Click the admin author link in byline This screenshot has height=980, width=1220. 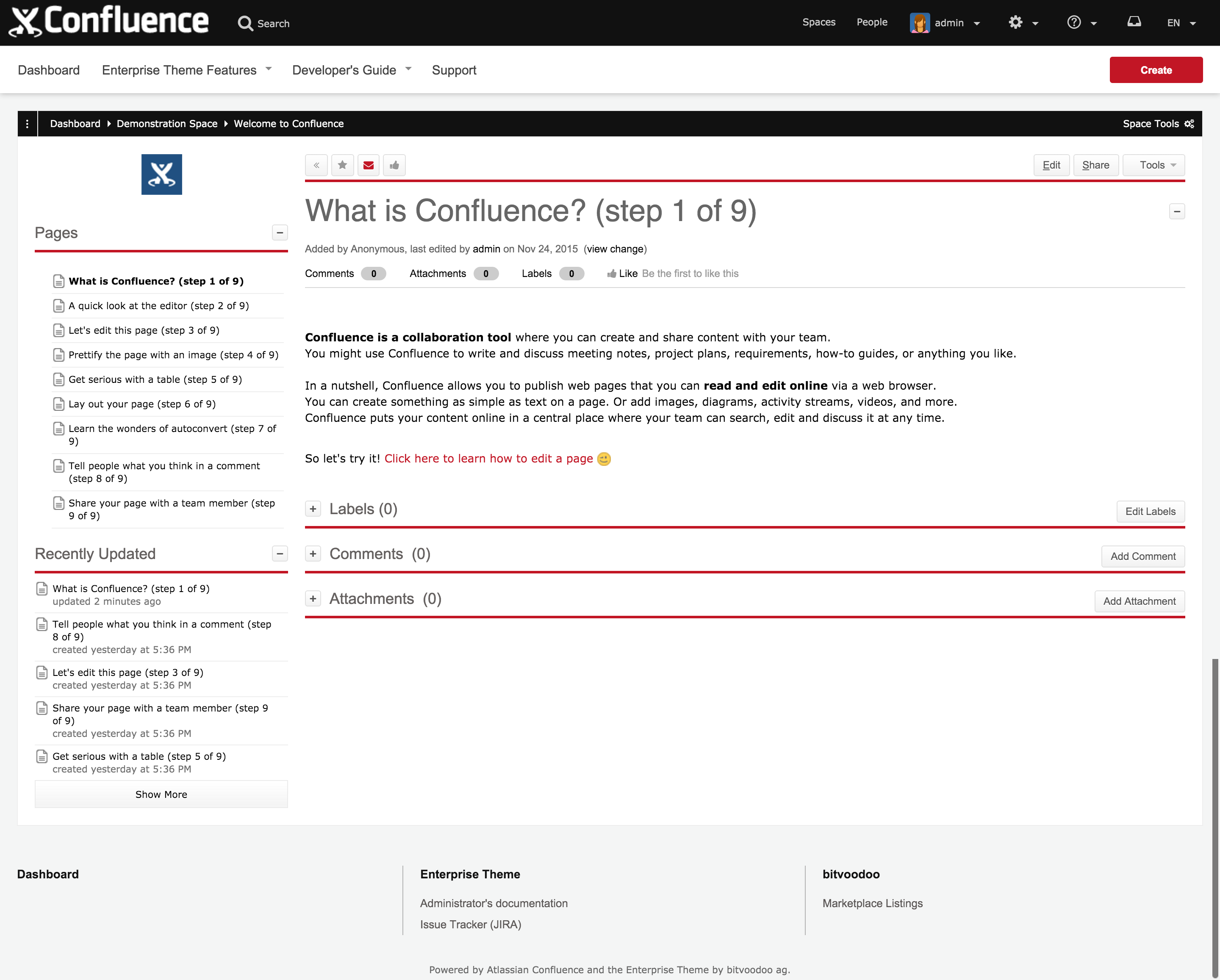click(x=486, y=249)
